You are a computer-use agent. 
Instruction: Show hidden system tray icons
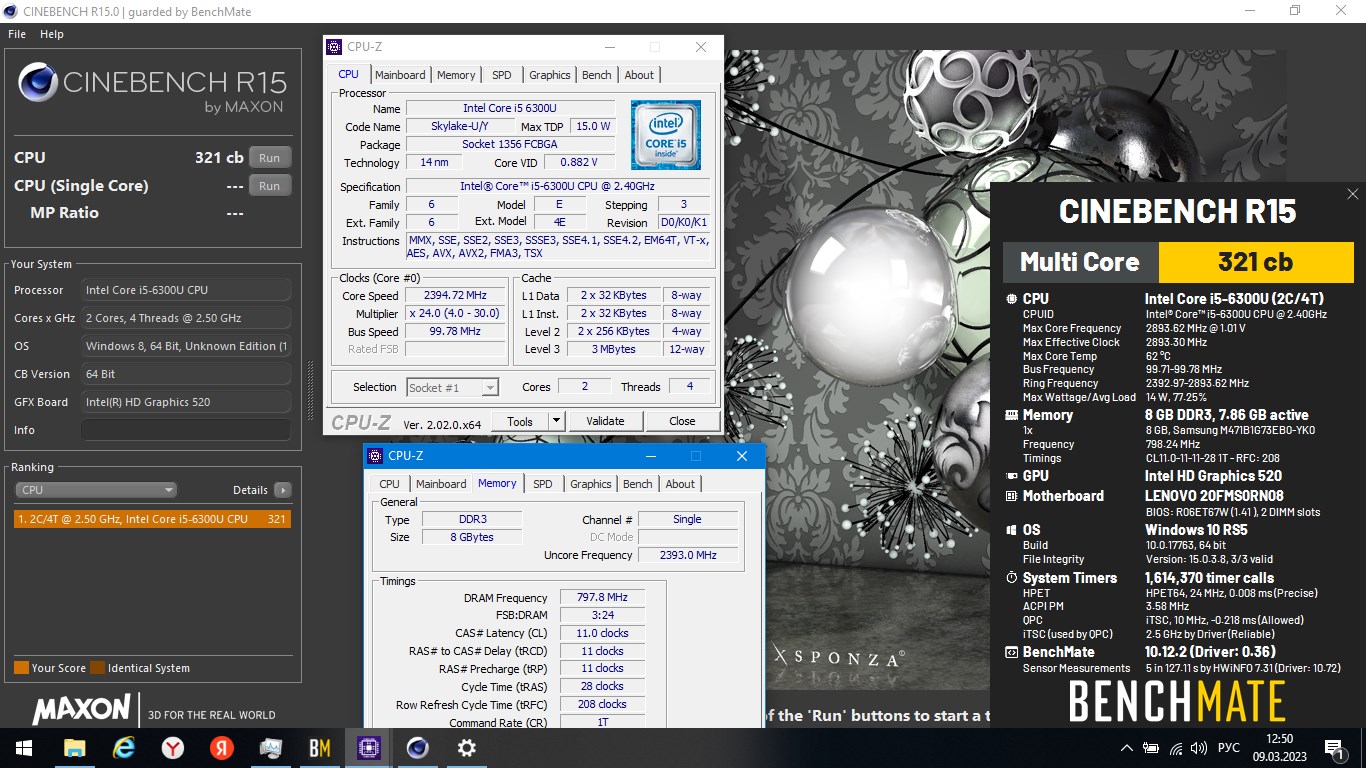tap(1127, 748)
